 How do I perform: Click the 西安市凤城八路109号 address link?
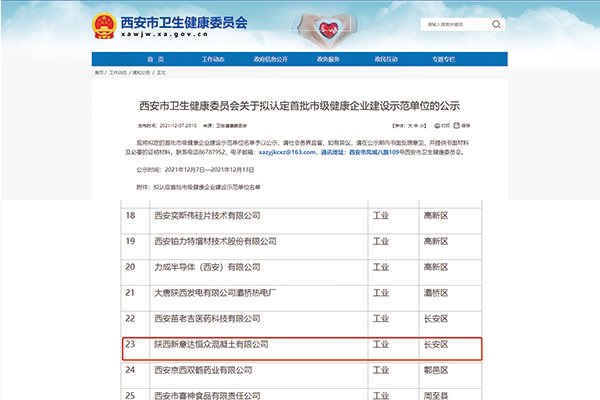[374, 152]
